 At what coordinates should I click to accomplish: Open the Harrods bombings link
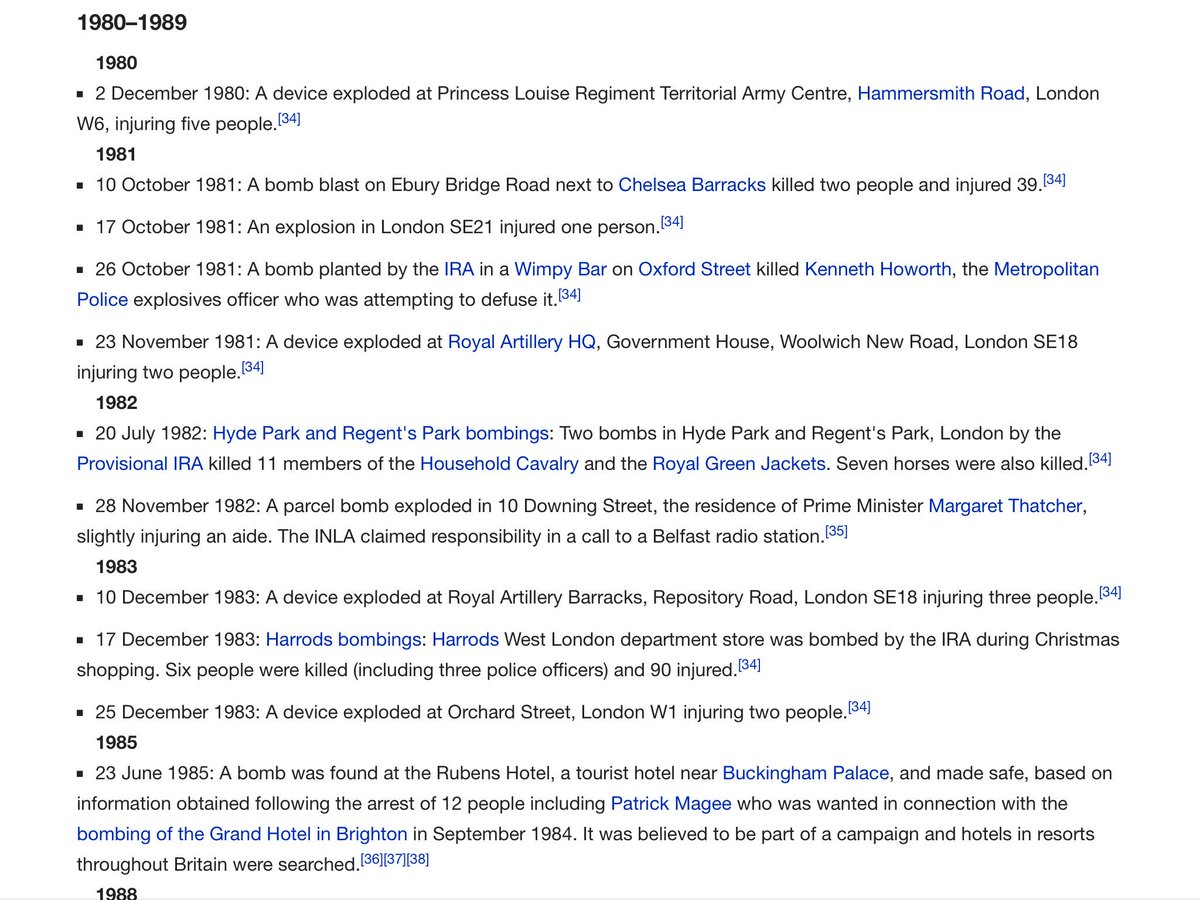[x=343, y=638]
